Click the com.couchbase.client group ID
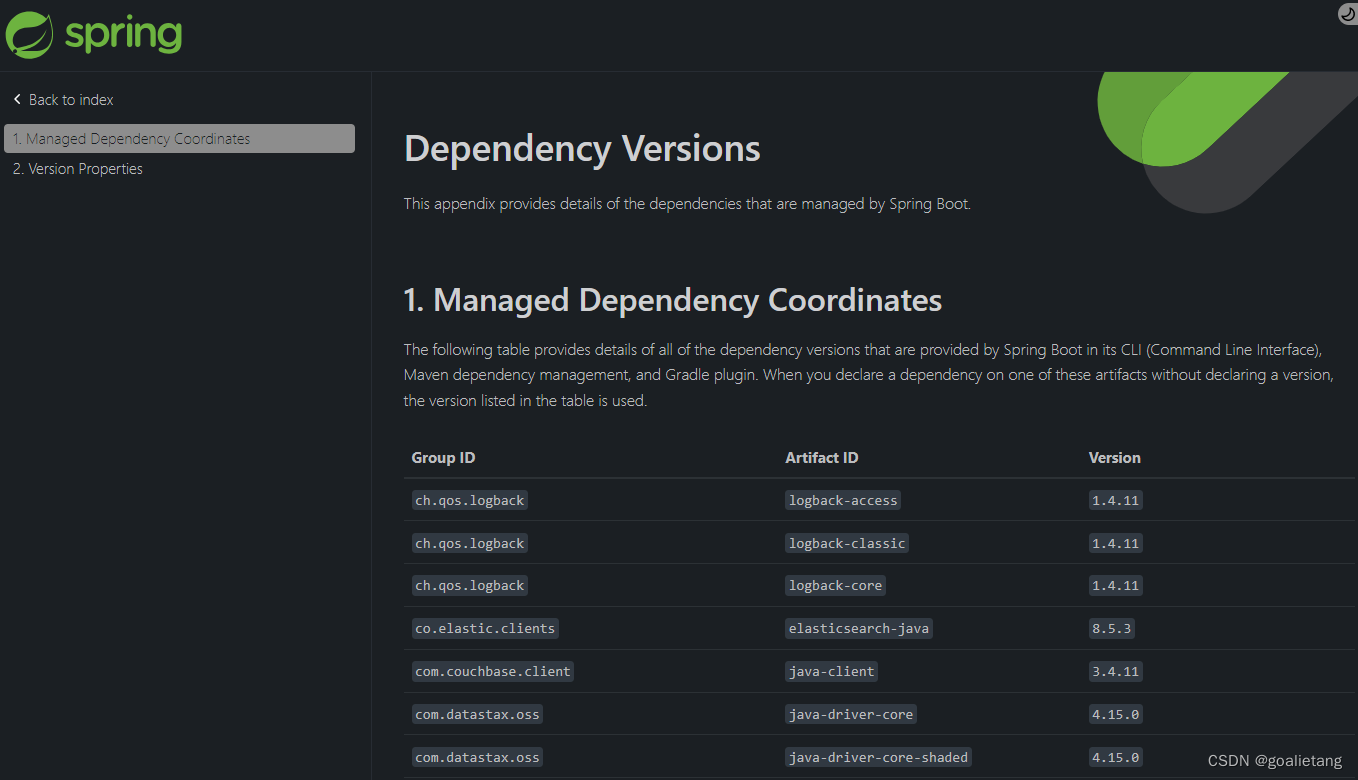 [493, 671]
